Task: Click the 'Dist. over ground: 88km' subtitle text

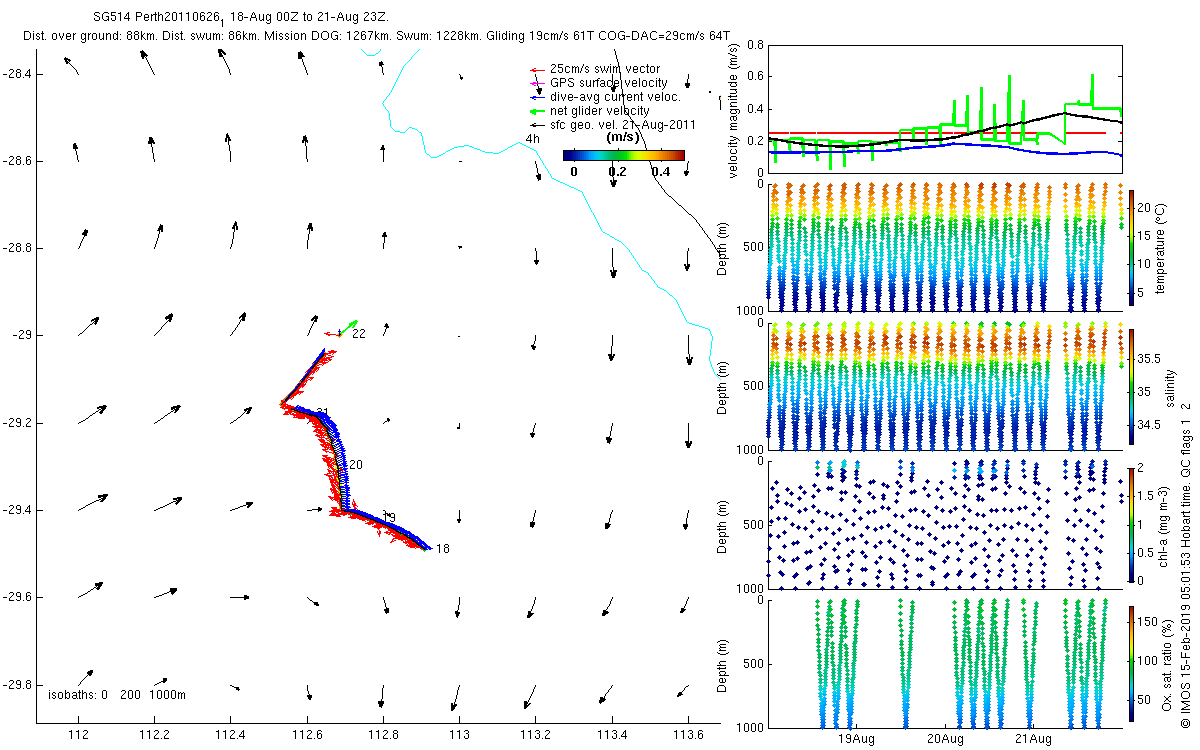Action: coord(88,36)
